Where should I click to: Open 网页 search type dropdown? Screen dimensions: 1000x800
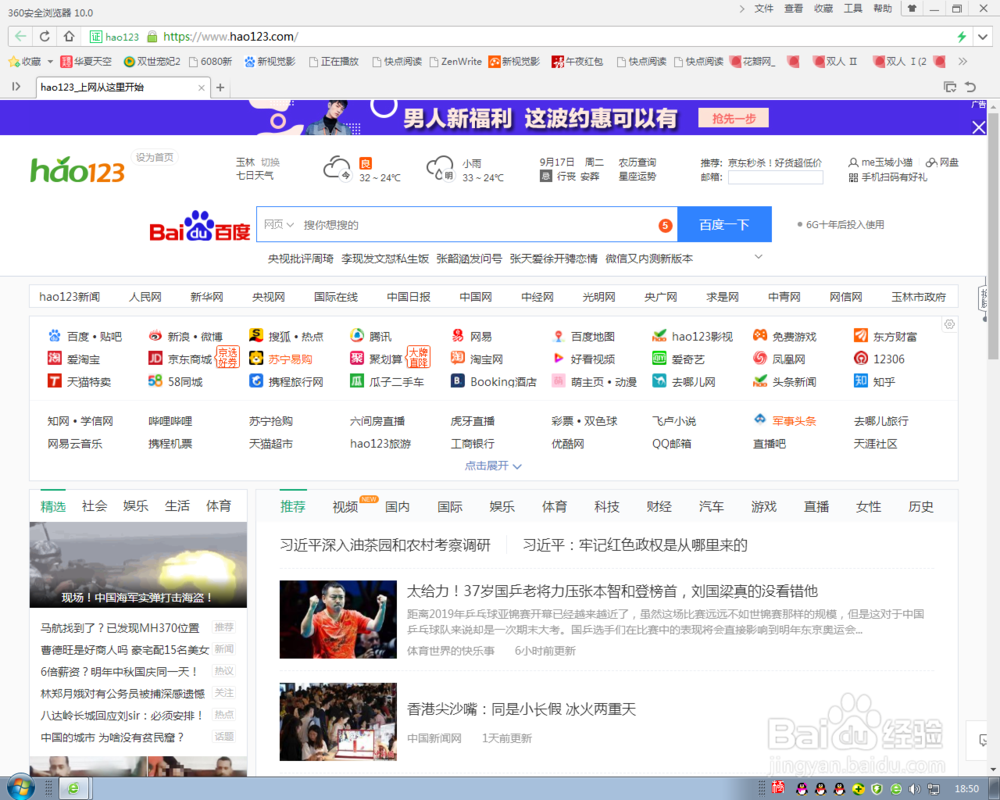coord(279,225)
